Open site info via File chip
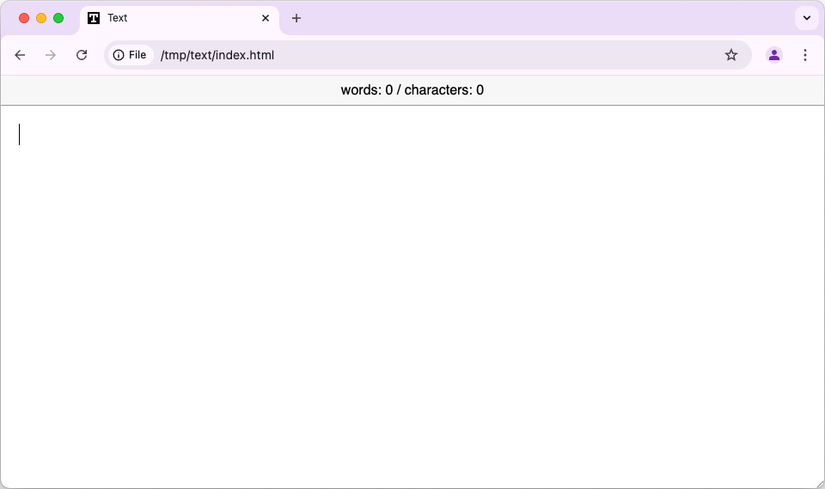Screen dimensions: 825x489 coord(130,55)
